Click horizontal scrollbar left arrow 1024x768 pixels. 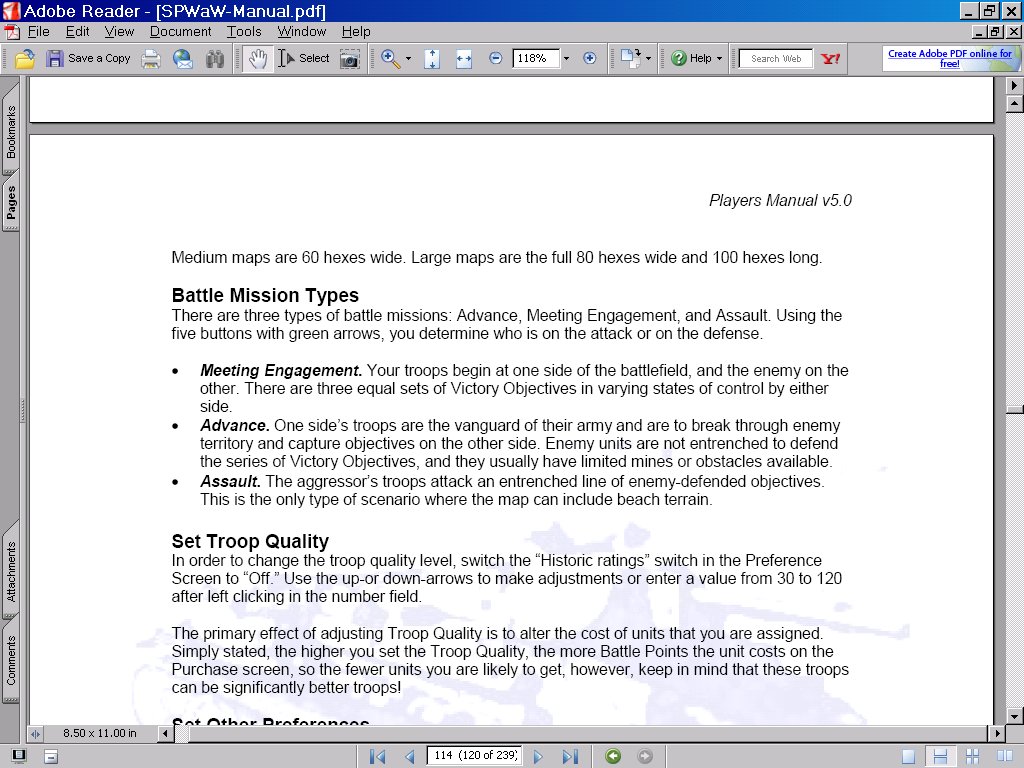[165, 734]
